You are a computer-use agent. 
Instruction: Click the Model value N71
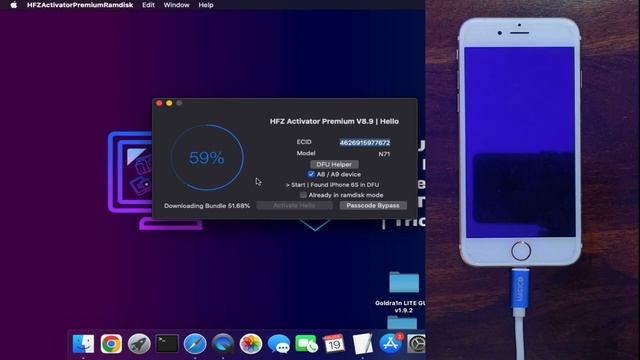point(384,154)
